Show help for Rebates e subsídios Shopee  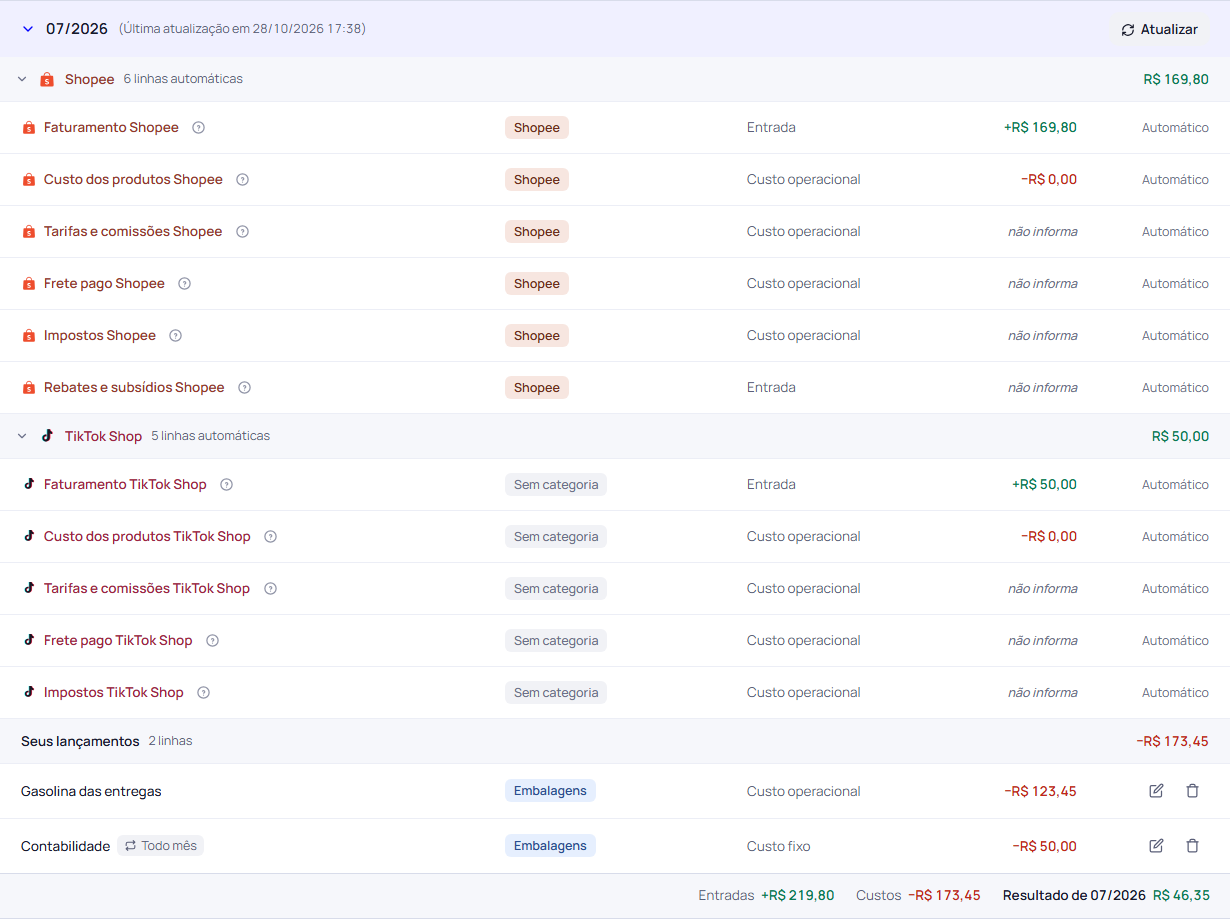pos(244,387)
